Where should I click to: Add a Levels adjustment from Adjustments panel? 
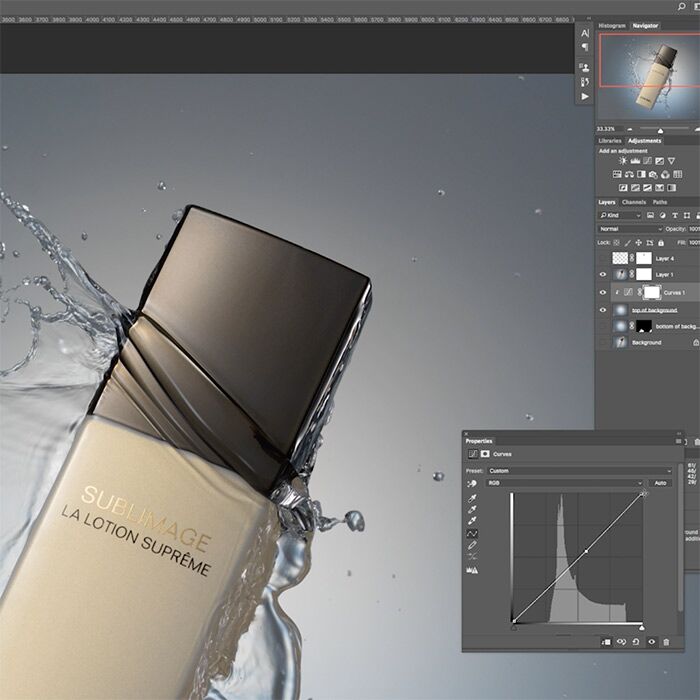point(636,160)
